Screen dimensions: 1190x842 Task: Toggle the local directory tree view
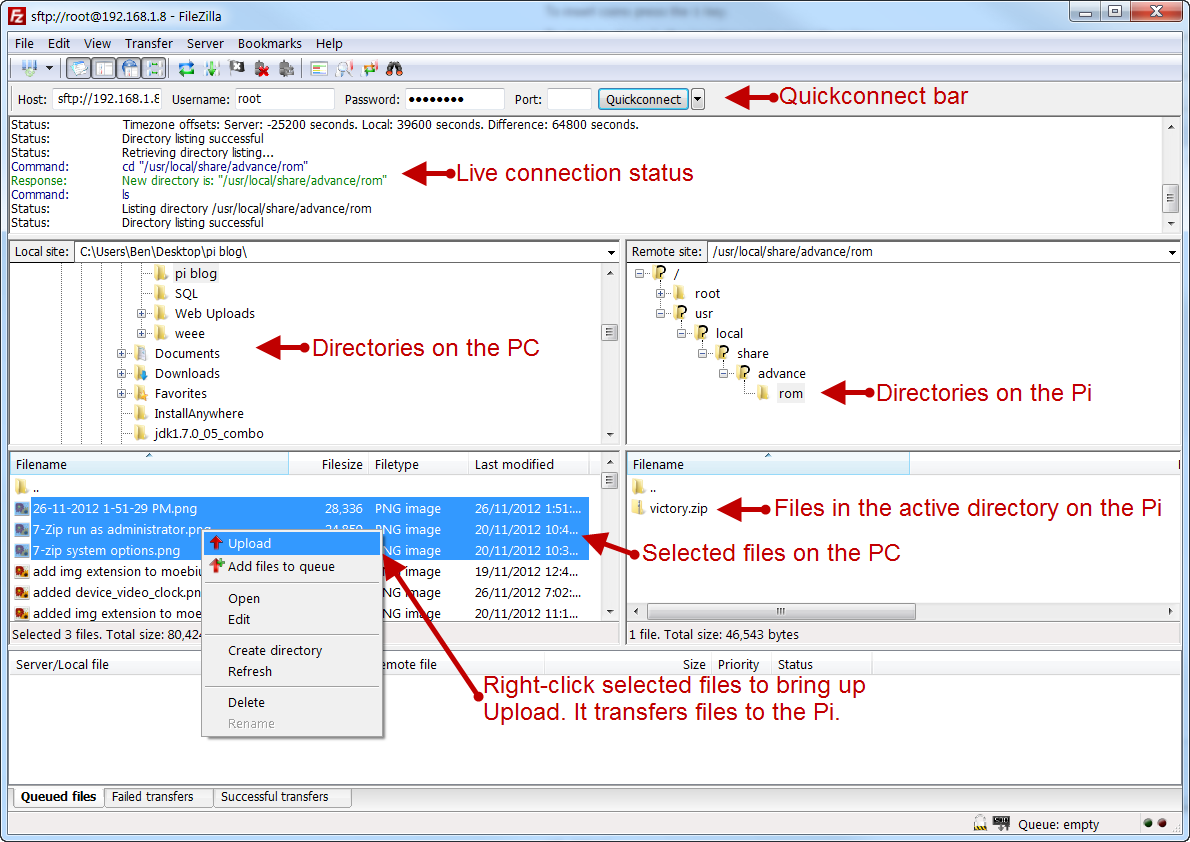(x=103, y=68)
